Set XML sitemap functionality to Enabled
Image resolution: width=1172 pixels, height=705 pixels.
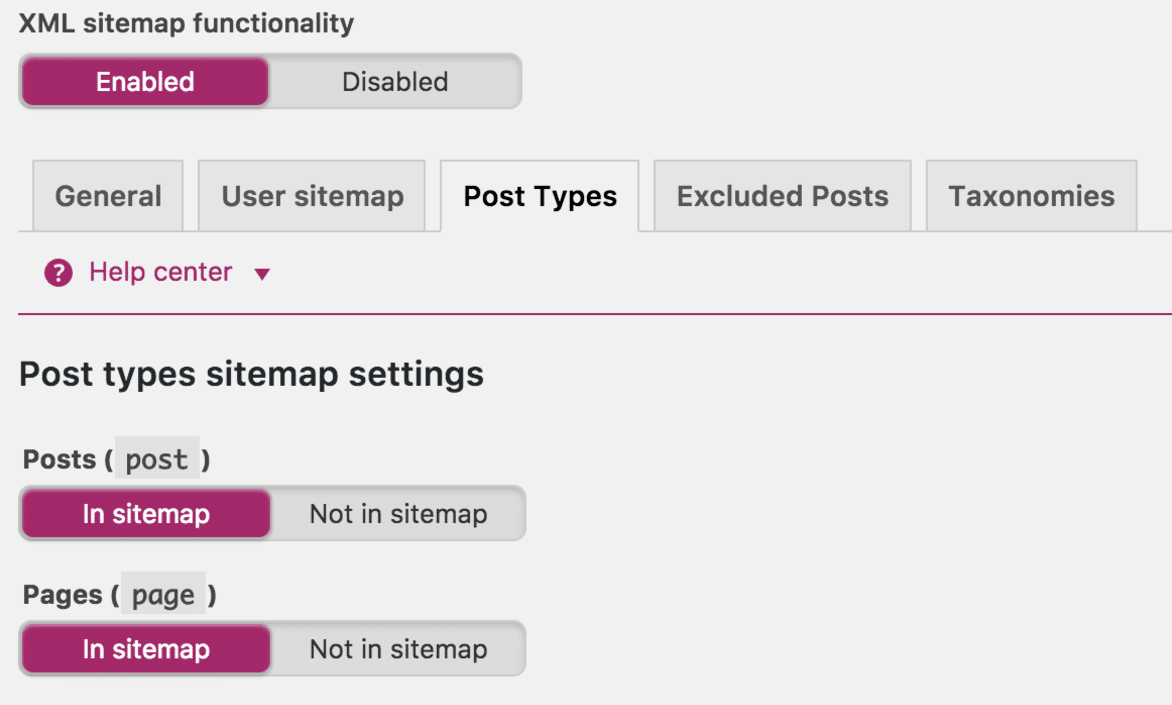145,81
